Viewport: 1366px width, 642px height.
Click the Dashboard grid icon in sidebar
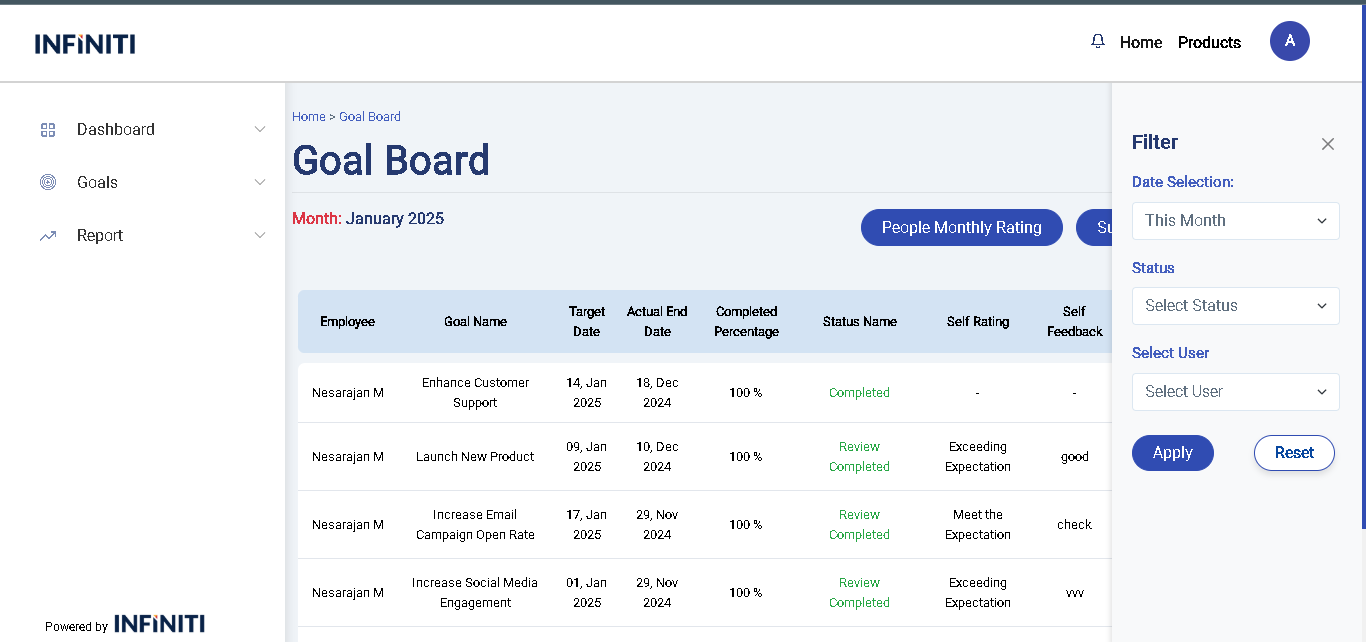[x=48, y=130]
